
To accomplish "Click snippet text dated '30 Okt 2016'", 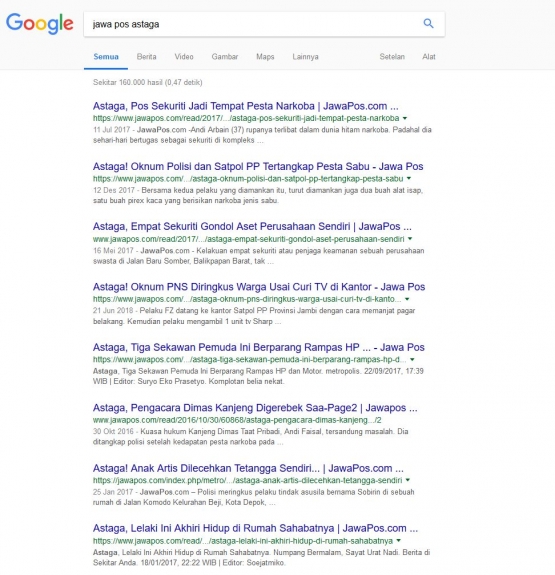I will tap(251, 437).
